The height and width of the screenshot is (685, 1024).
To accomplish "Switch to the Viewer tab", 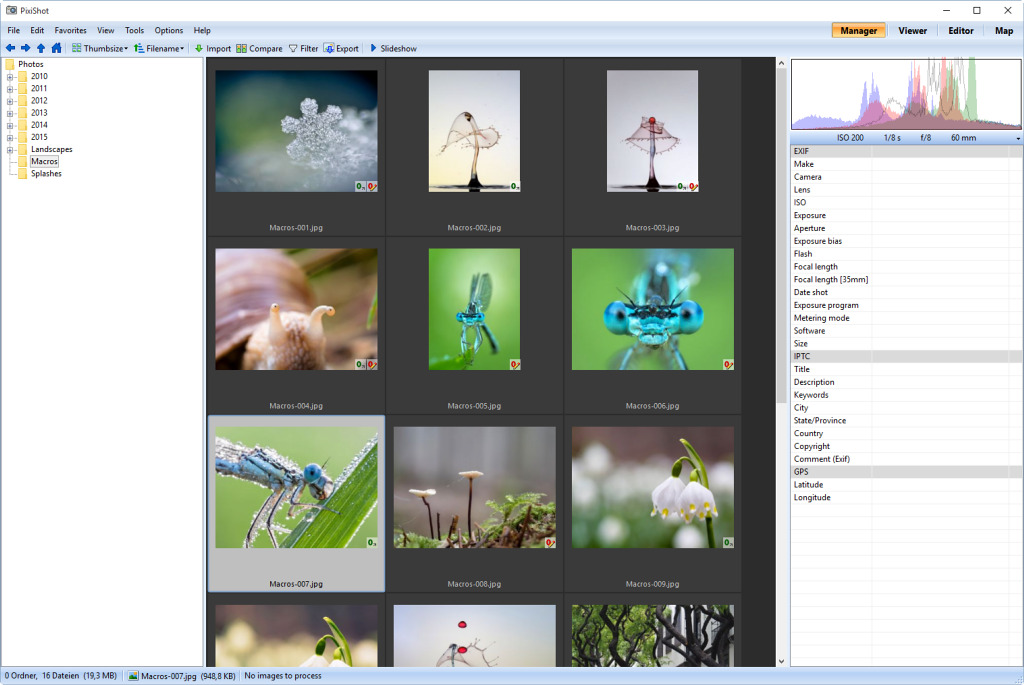I will click(912, 31).
